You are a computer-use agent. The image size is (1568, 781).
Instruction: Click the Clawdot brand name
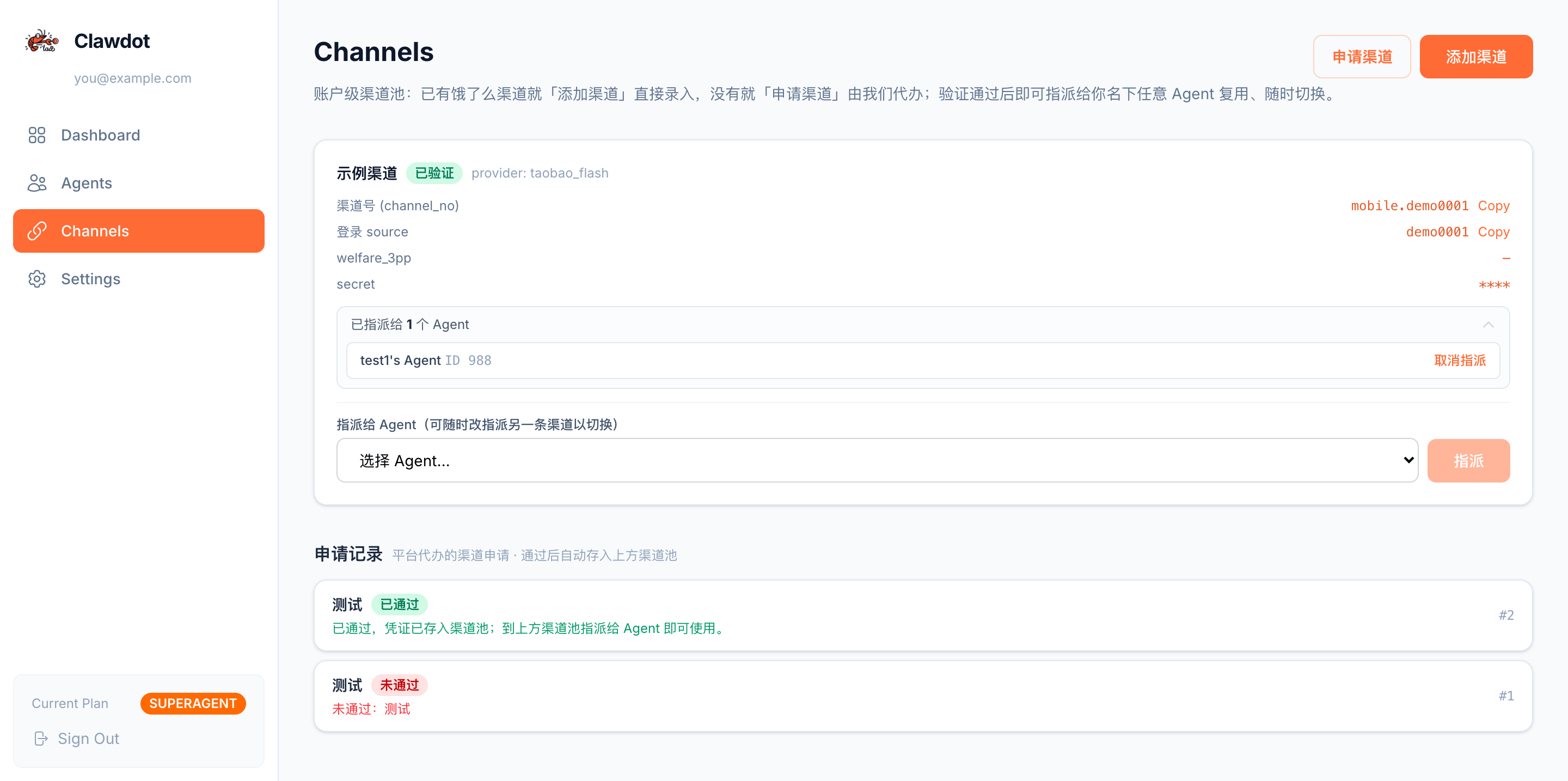pyautogui.click(x=112, y=41)
